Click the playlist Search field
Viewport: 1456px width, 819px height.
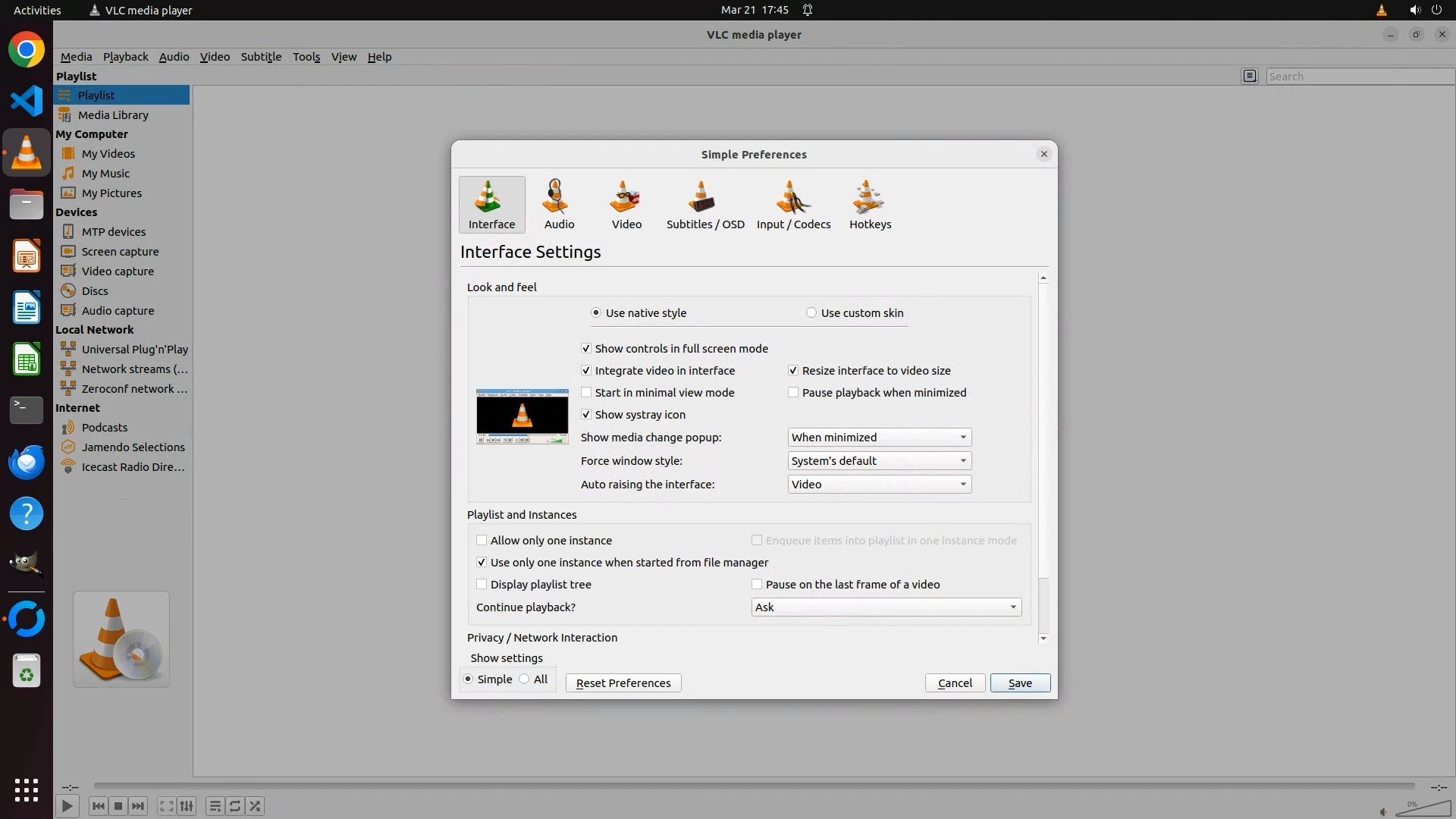pos(1357,77)
